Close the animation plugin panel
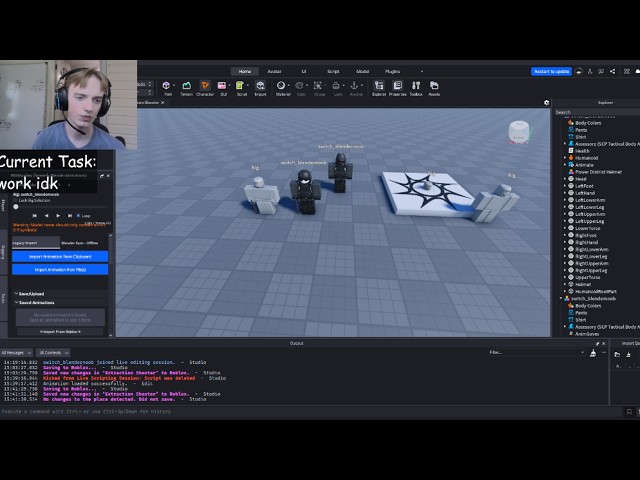This screenshot has height=480, width=640. coord(108,176)
